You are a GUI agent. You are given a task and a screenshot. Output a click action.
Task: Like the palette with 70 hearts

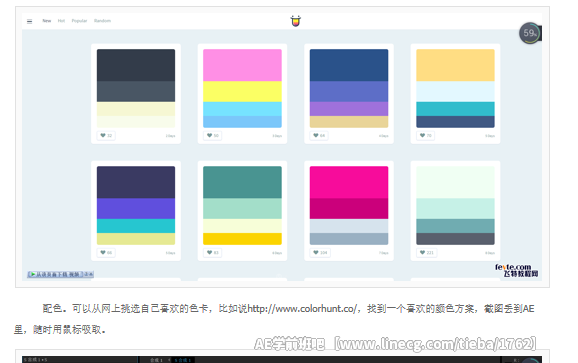pyautogui.click(x=426, y=136)
